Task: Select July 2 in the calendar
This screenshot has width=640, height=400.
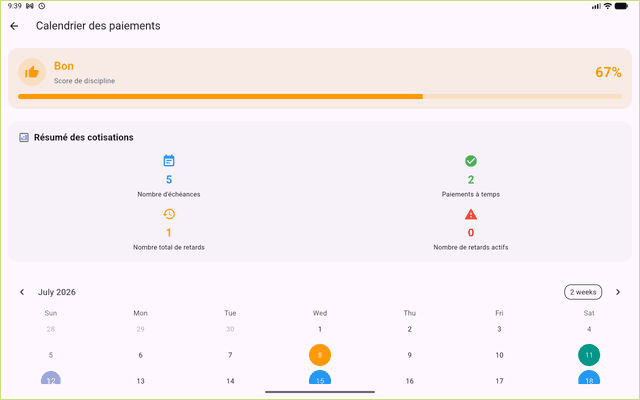Action: point(409,329)
